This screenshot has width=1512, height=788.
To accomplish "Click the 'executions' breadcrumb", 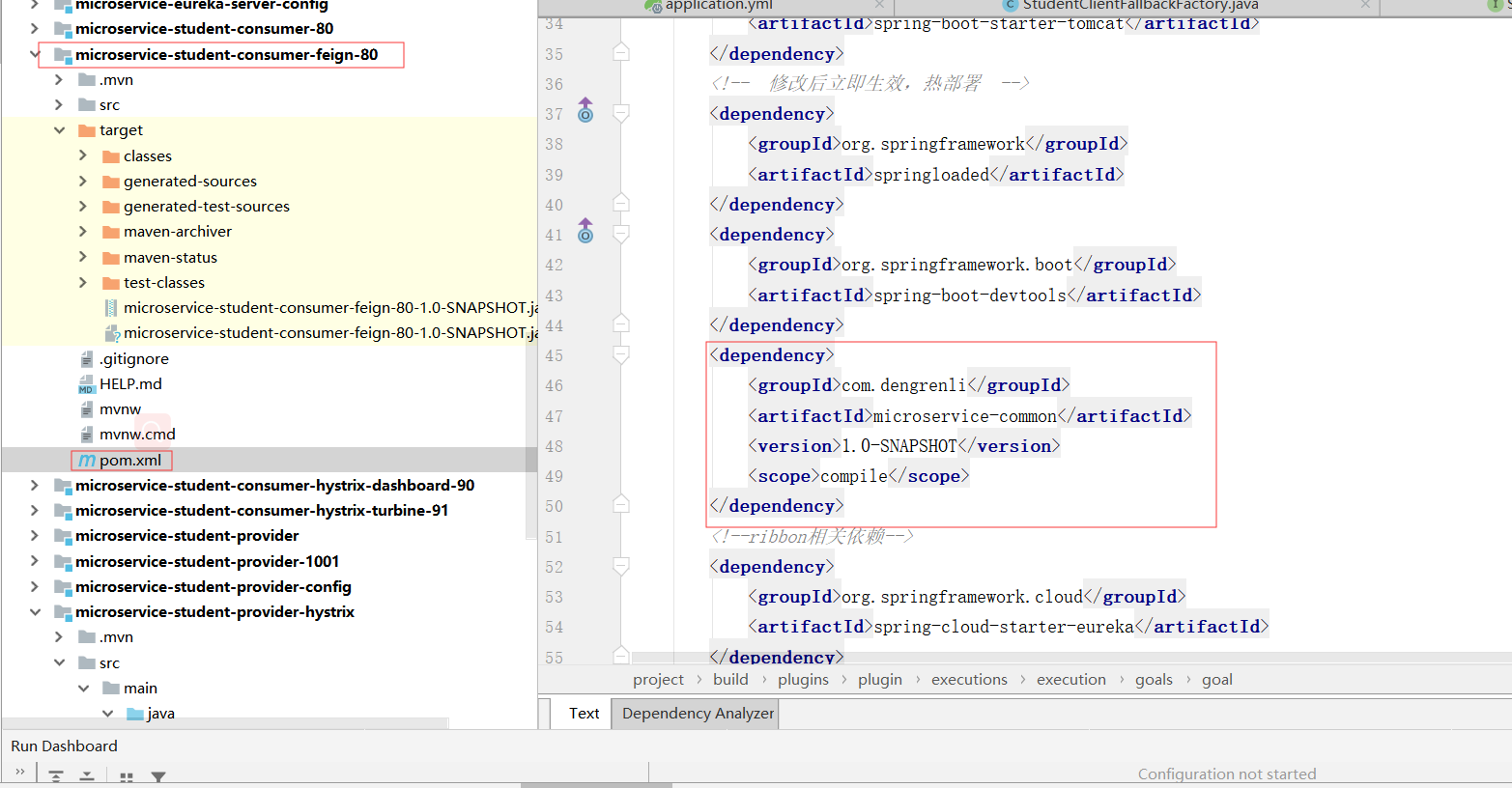I will 969,680.
